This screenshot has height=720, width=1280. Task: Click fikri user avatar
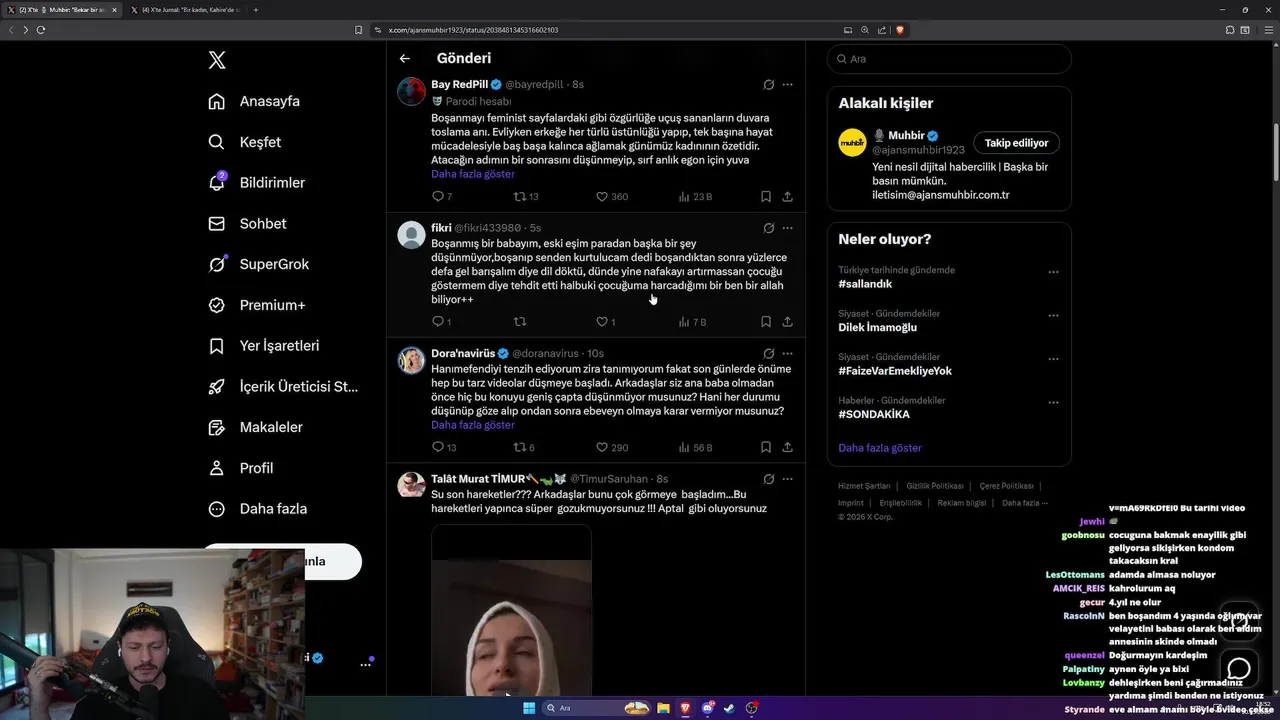(x=412, y=235)
